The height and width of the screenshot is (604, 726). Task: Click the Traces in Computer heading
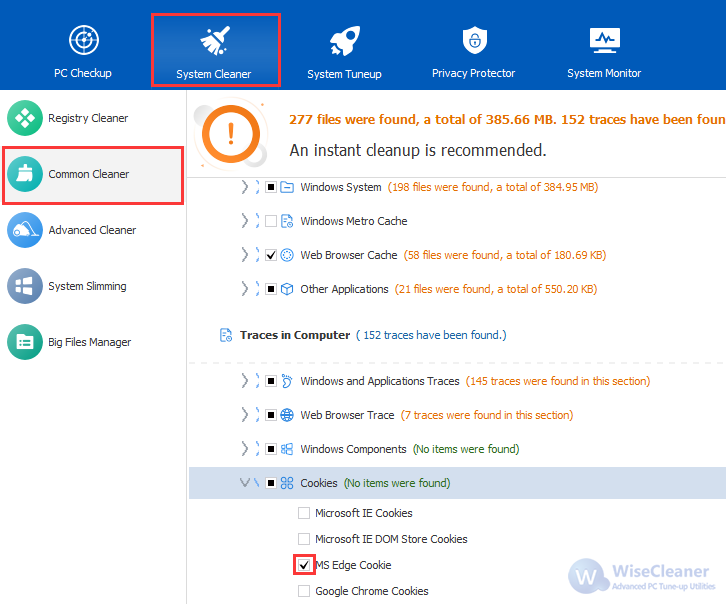295,335
